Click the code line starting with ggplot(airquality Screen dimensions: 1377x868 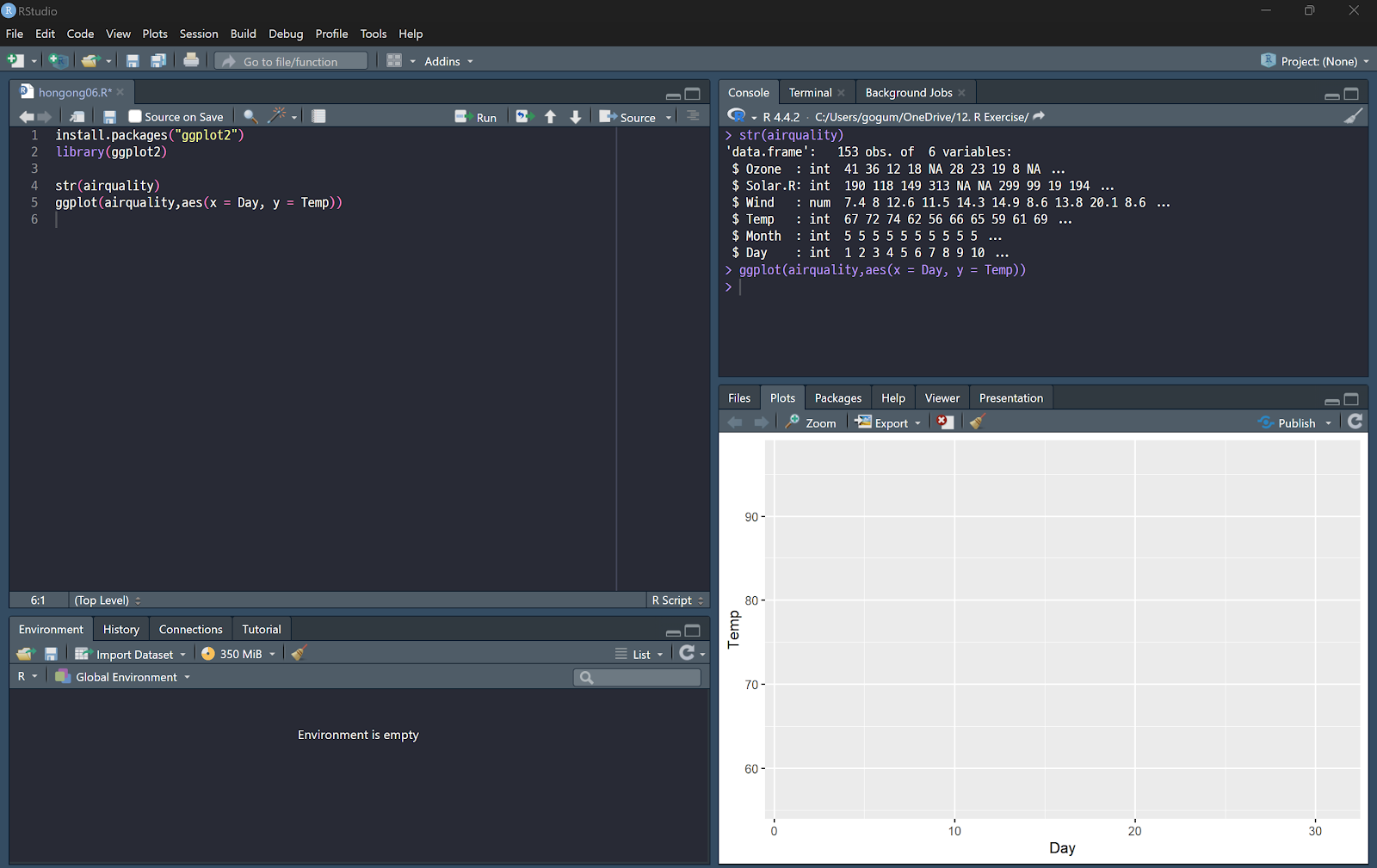click(199, 203)
